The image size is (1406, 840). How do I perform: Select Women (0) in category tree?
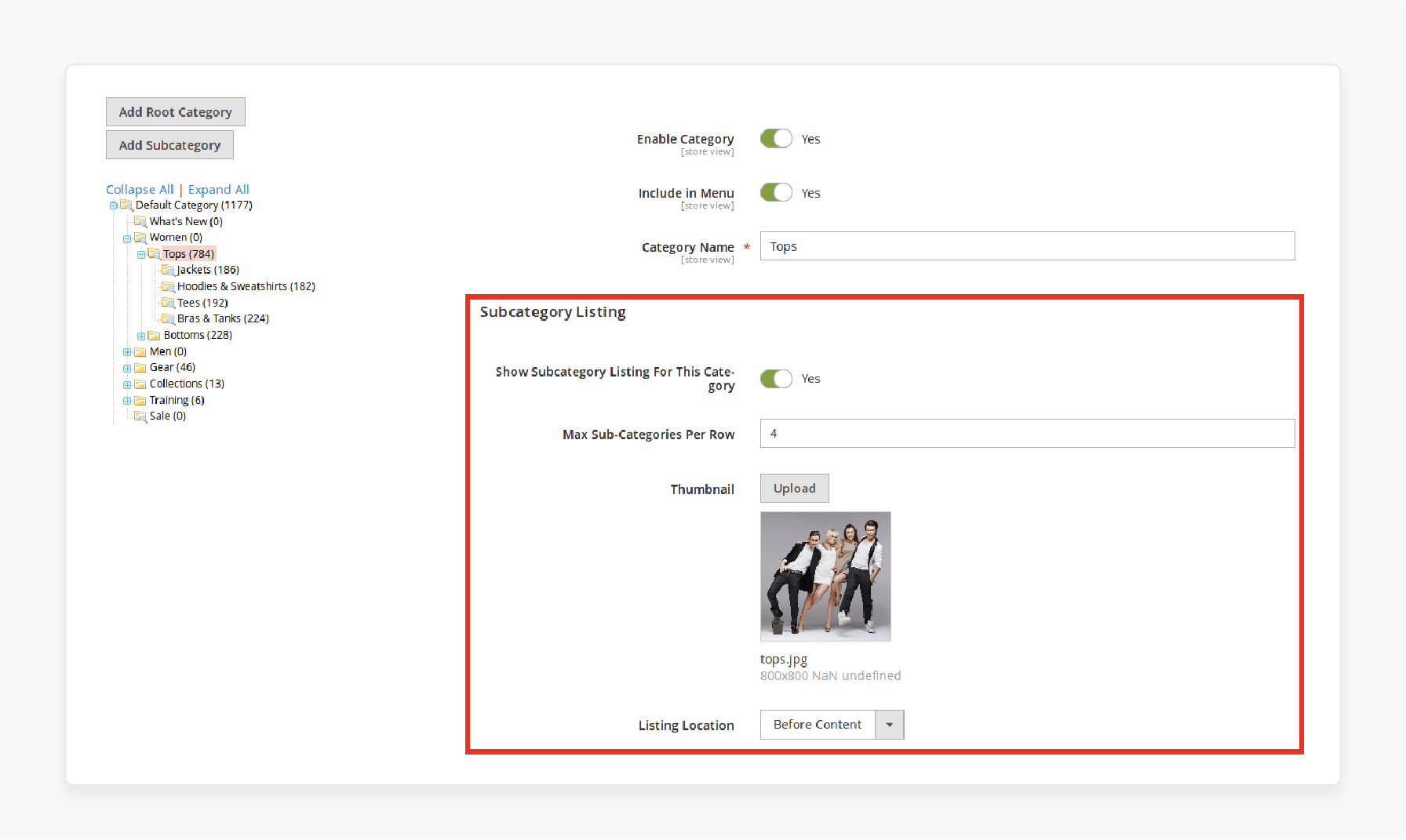[176, 238]
